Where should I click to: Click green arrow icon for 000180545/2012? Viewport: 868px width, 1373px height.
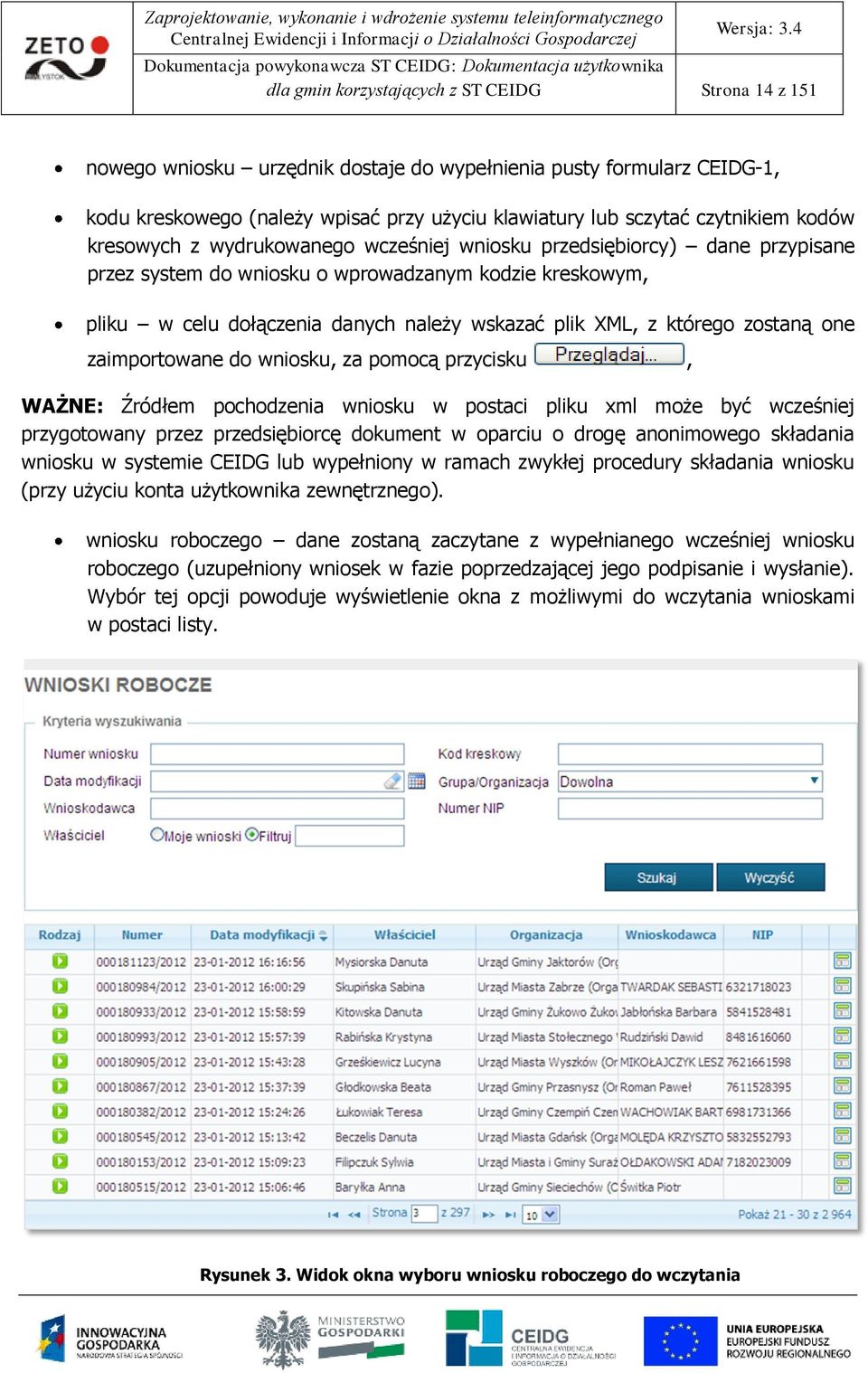pos(60,1136)
